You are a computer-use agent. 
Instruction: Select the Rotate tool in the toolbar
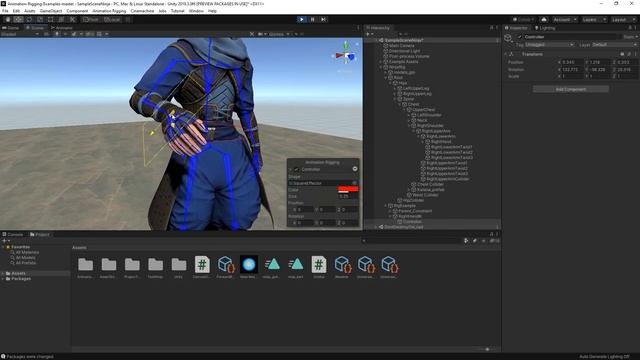29,19
